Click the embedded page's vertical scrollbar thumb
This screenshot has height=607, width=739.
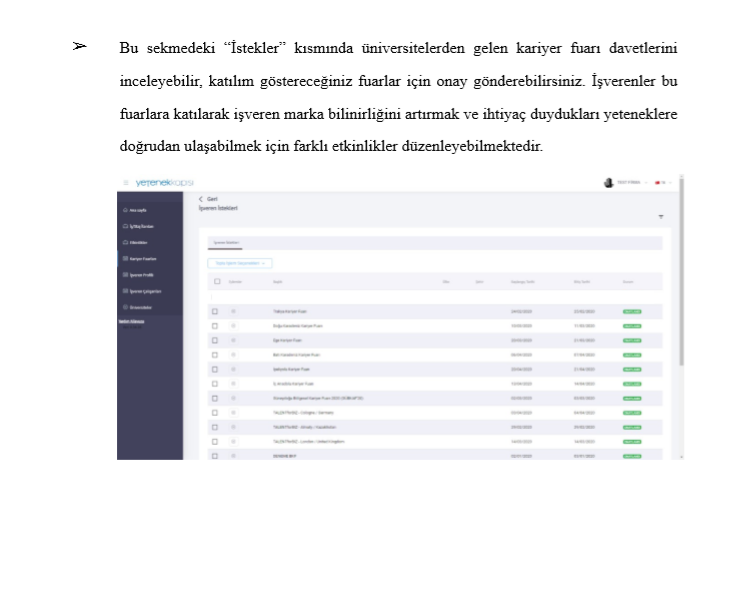682,272
